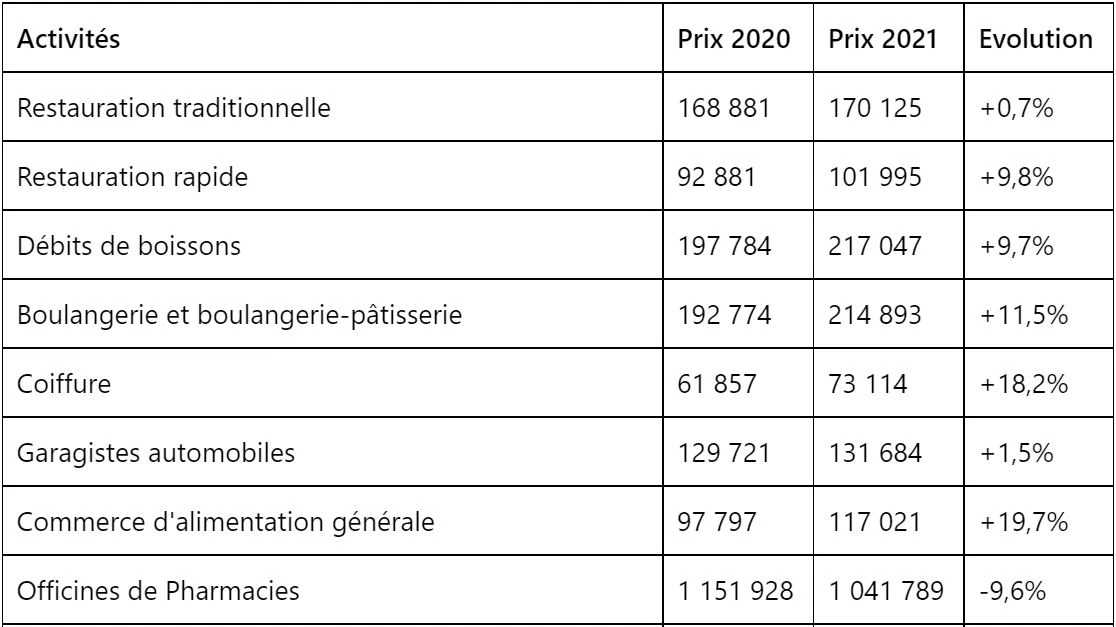Viewport: 1116px width, 627px height.
Task: Select the 217 047 value cell
Action: pyautogui.click(x=888, y=246)
